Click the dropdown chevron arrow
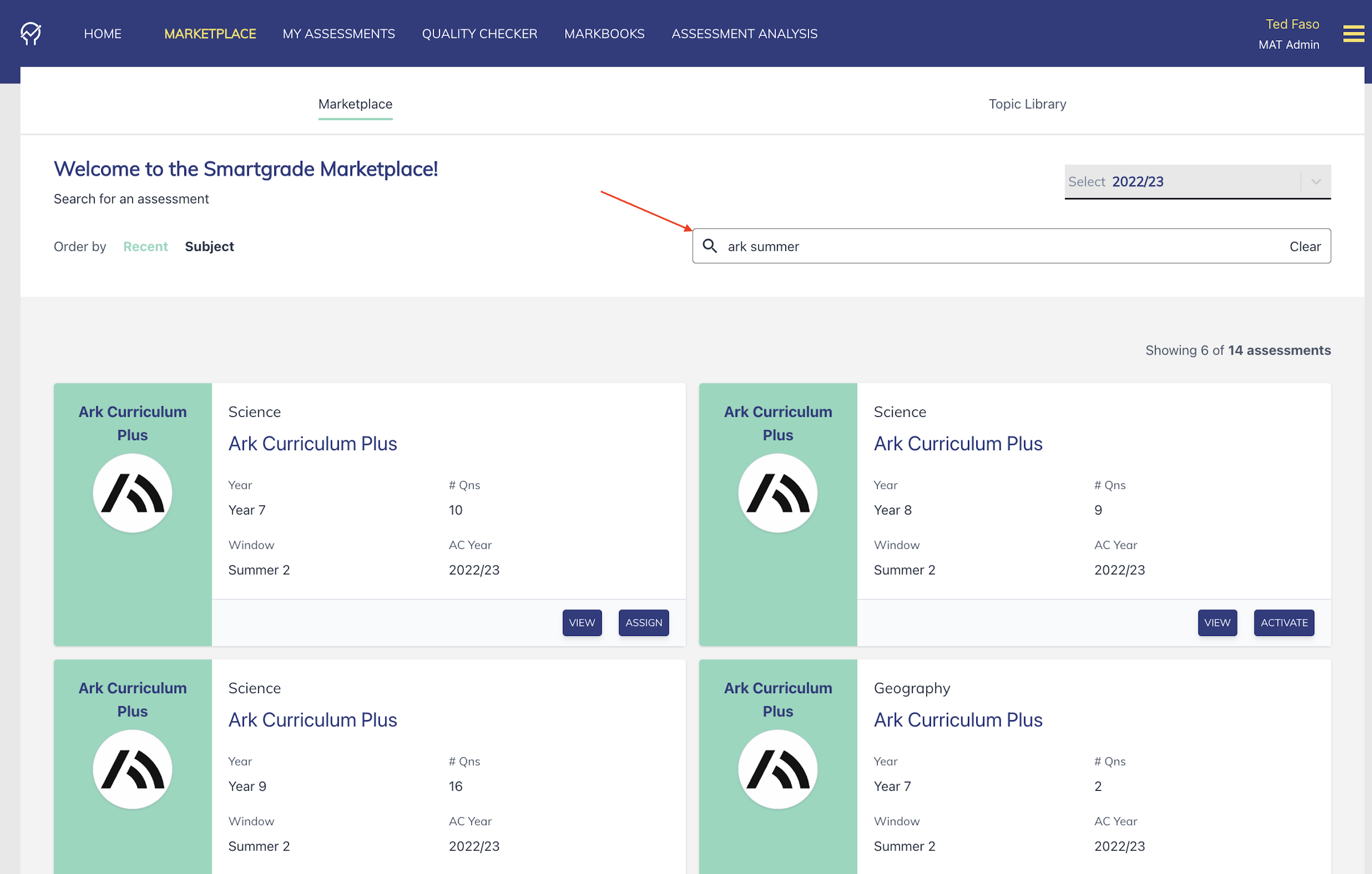Image resolution: width=1372 pixels, height=874 pixels. [x=1316, y=182]
